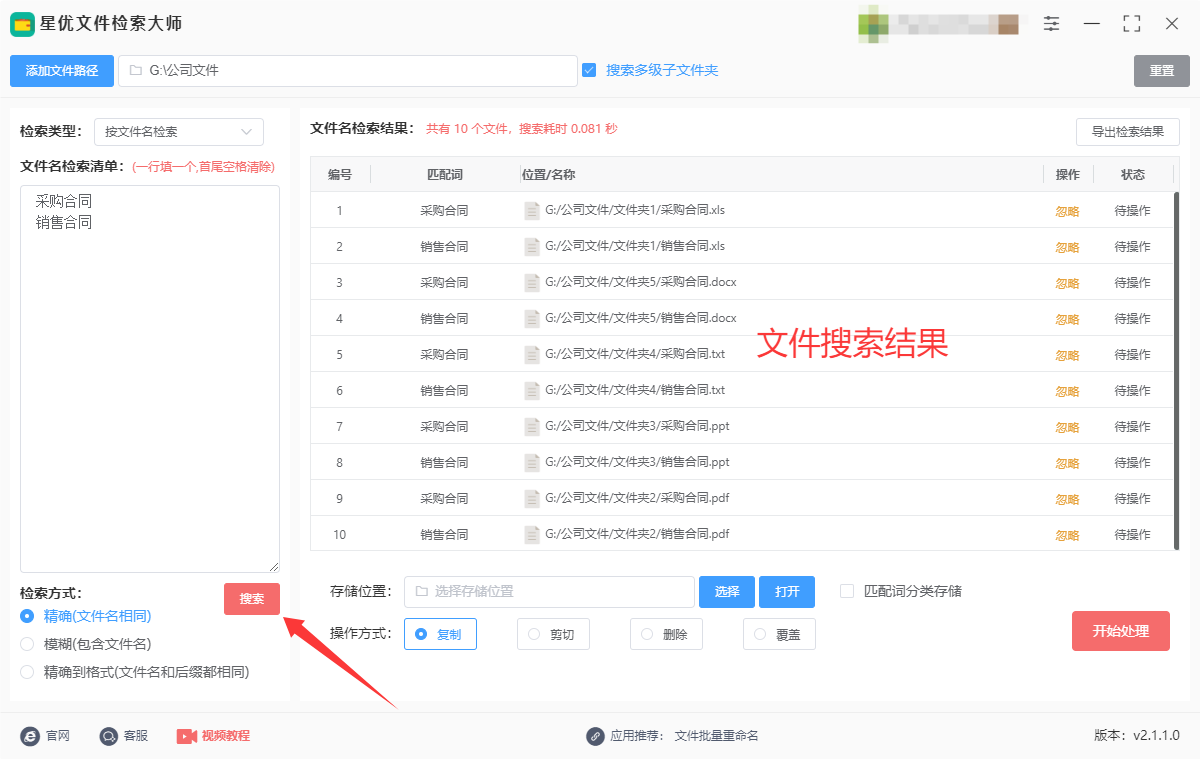Click the folder icon in the path field
The image size is (1200, 760).
pyautogui.click(x=135, y=71)
